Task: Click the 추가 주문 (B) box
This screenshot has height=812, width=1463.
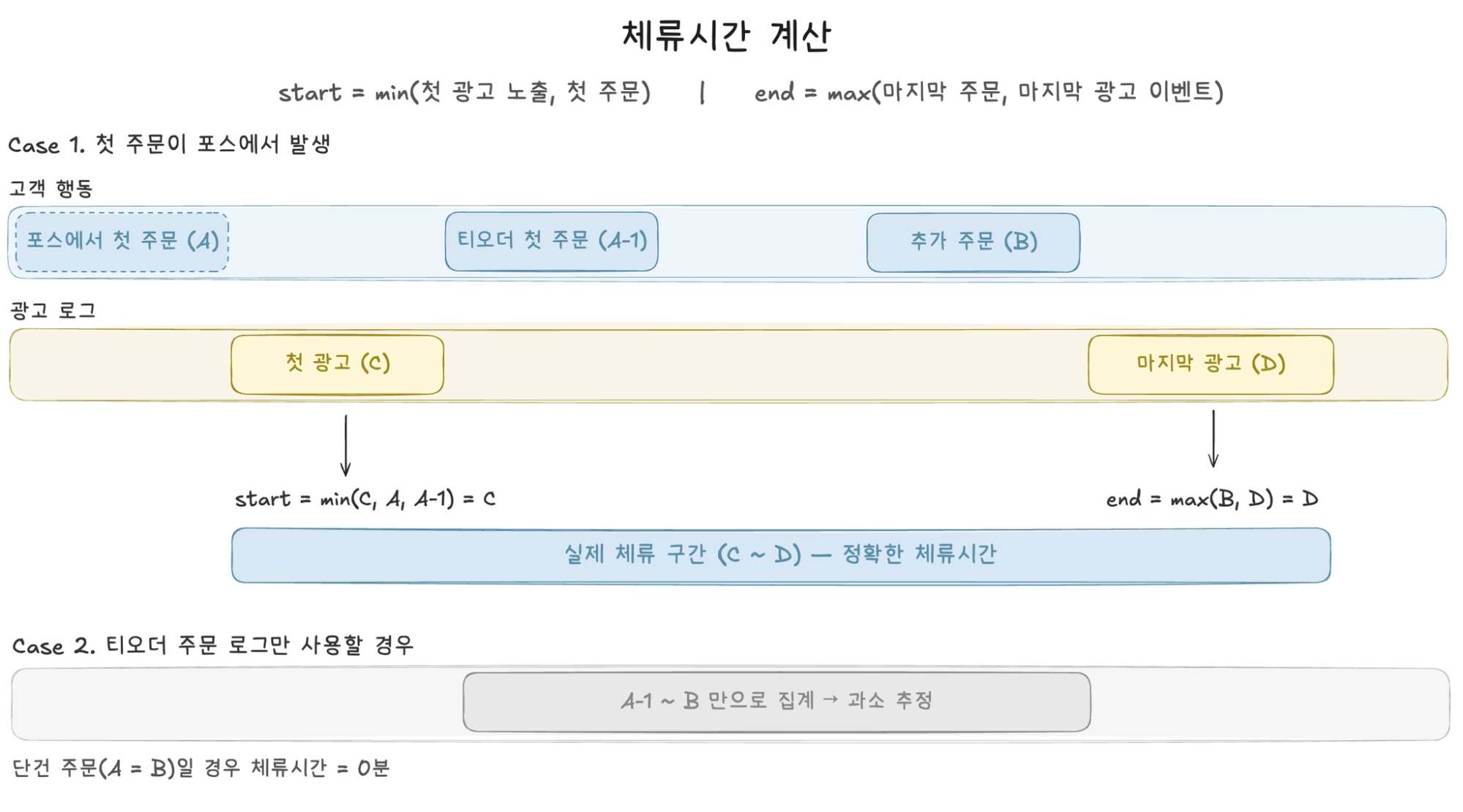Action: pos(973,242)
